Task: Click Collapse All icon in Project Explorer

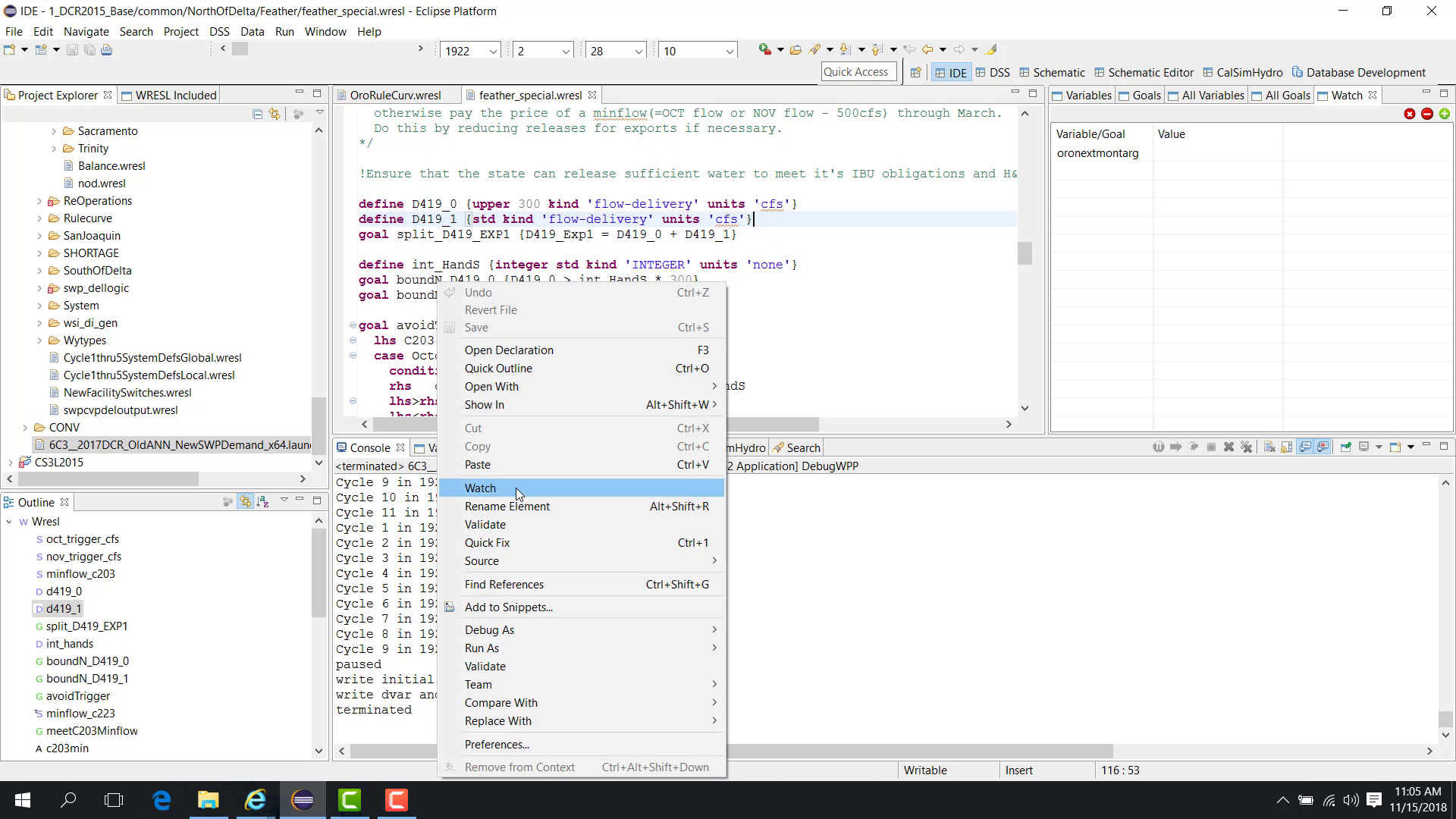Action: click(x=257, y=114)
